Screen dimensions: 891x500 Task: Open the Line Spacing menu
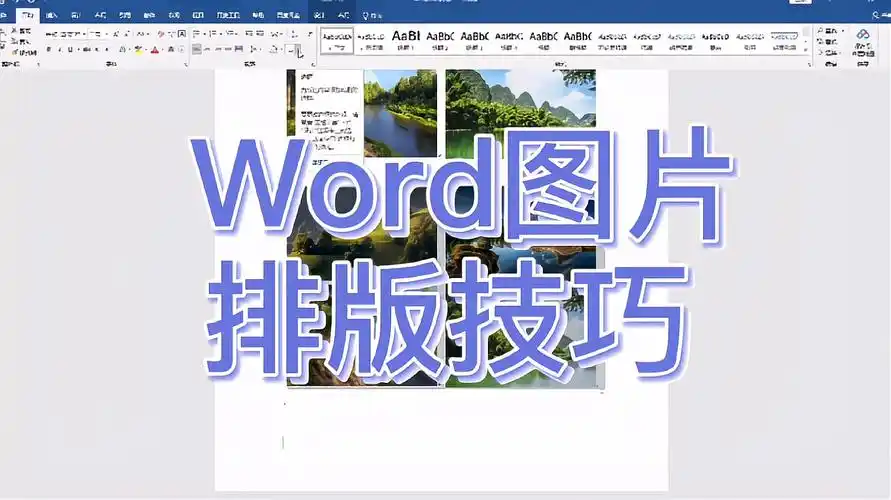255,49
